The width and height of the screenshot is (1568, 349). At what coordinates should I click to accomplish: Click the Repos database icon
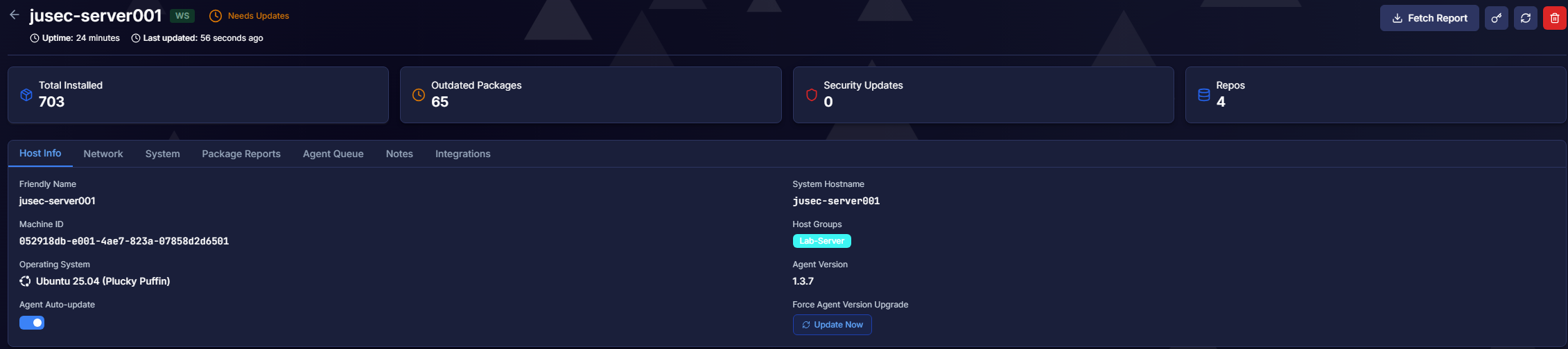pos(1203,95)
